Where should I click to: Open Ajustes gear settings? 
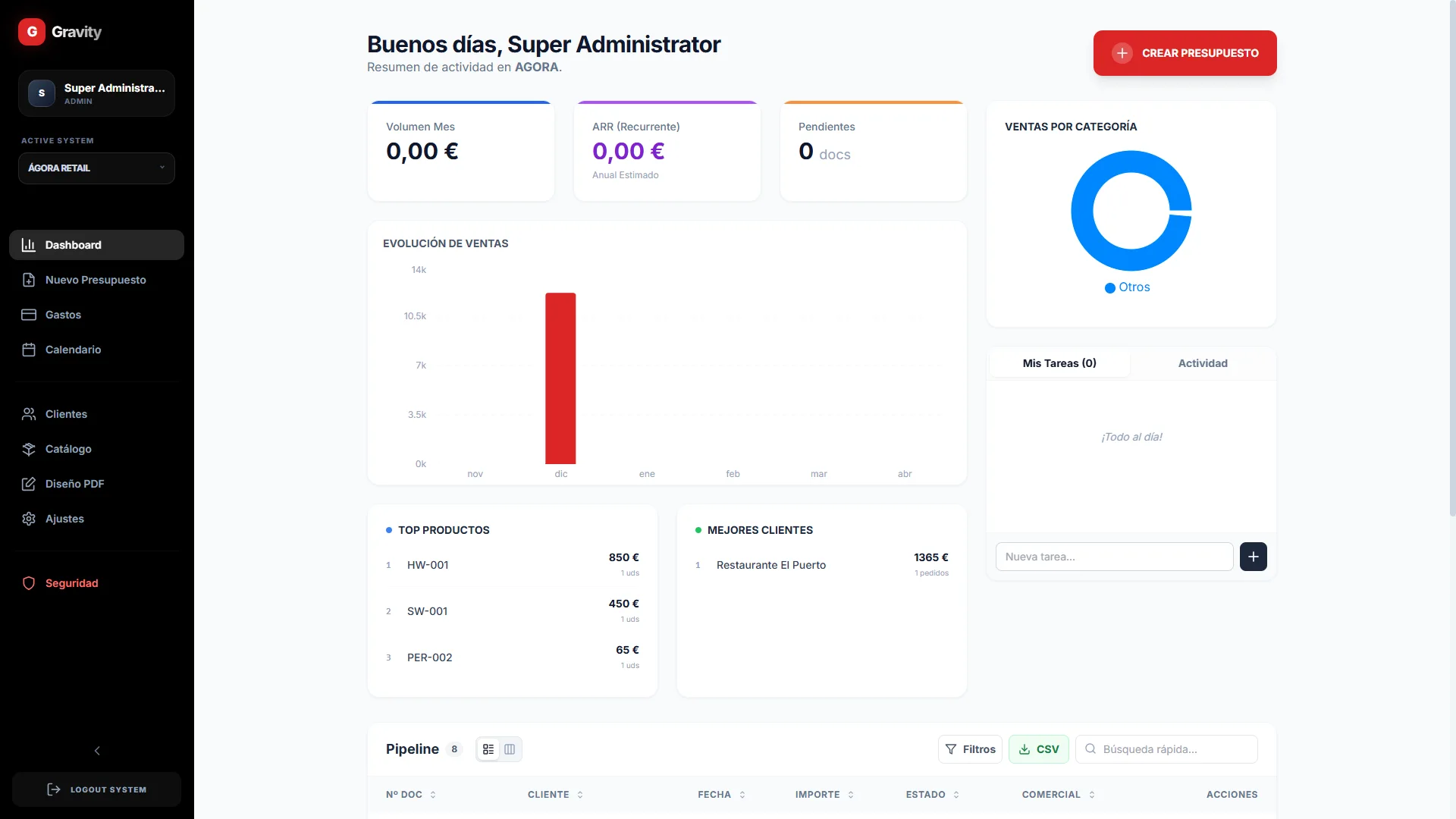96,519
